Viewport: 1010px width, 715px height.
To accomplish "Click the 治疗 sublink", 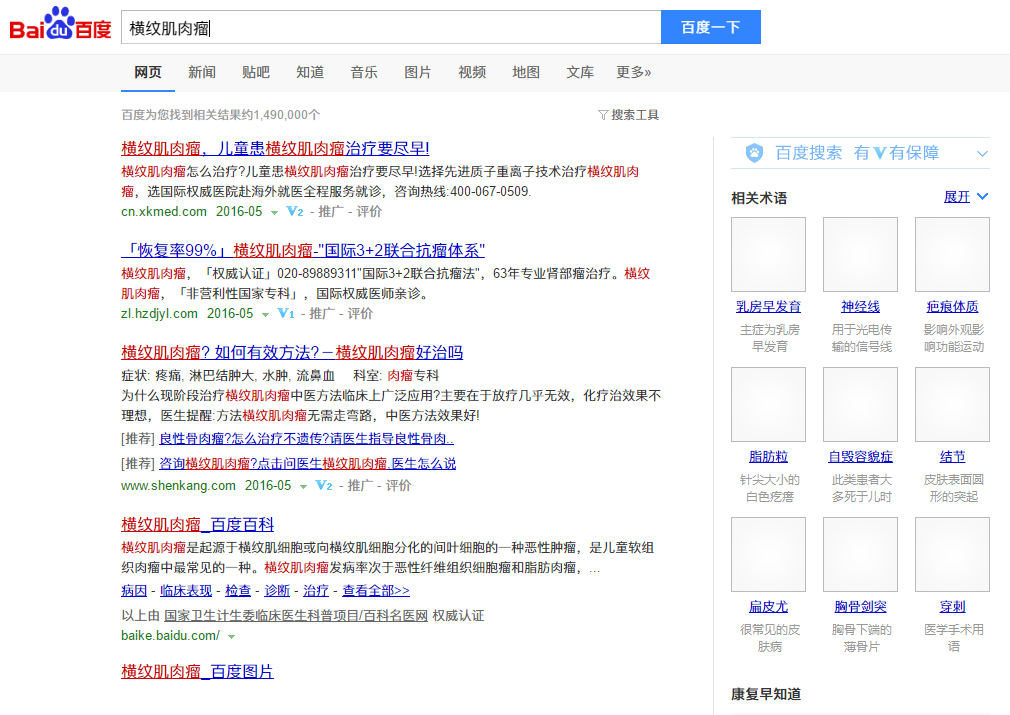I will point(316,591).
